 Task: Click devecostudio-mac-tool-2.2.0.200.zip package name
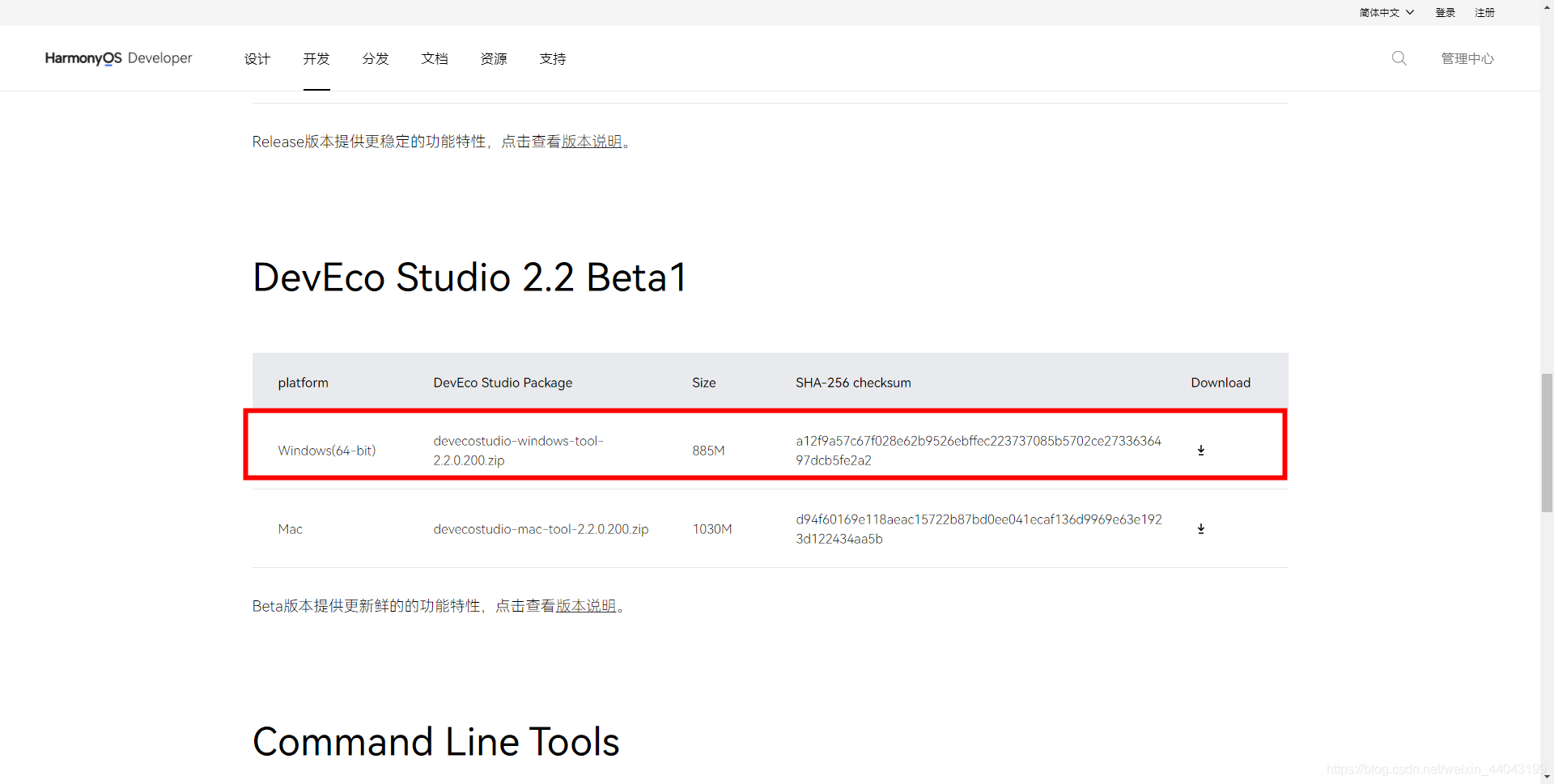(x=541, y=529)
